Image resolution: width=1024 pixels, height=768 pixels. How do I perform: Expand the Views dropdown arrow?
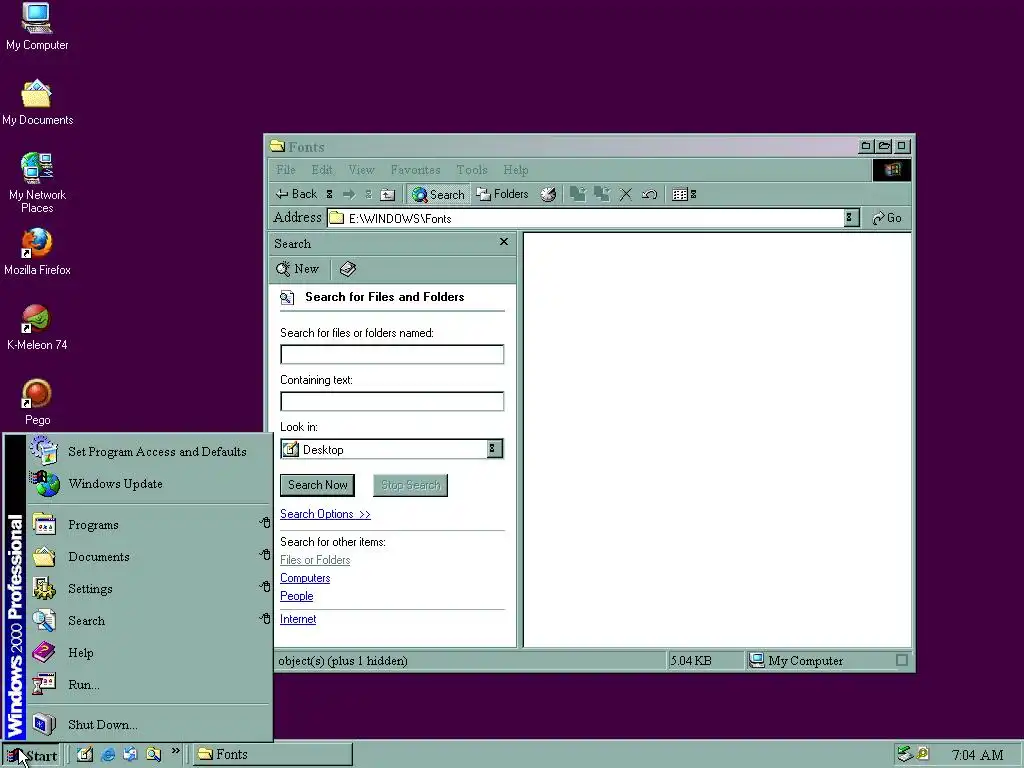(694, 194)
